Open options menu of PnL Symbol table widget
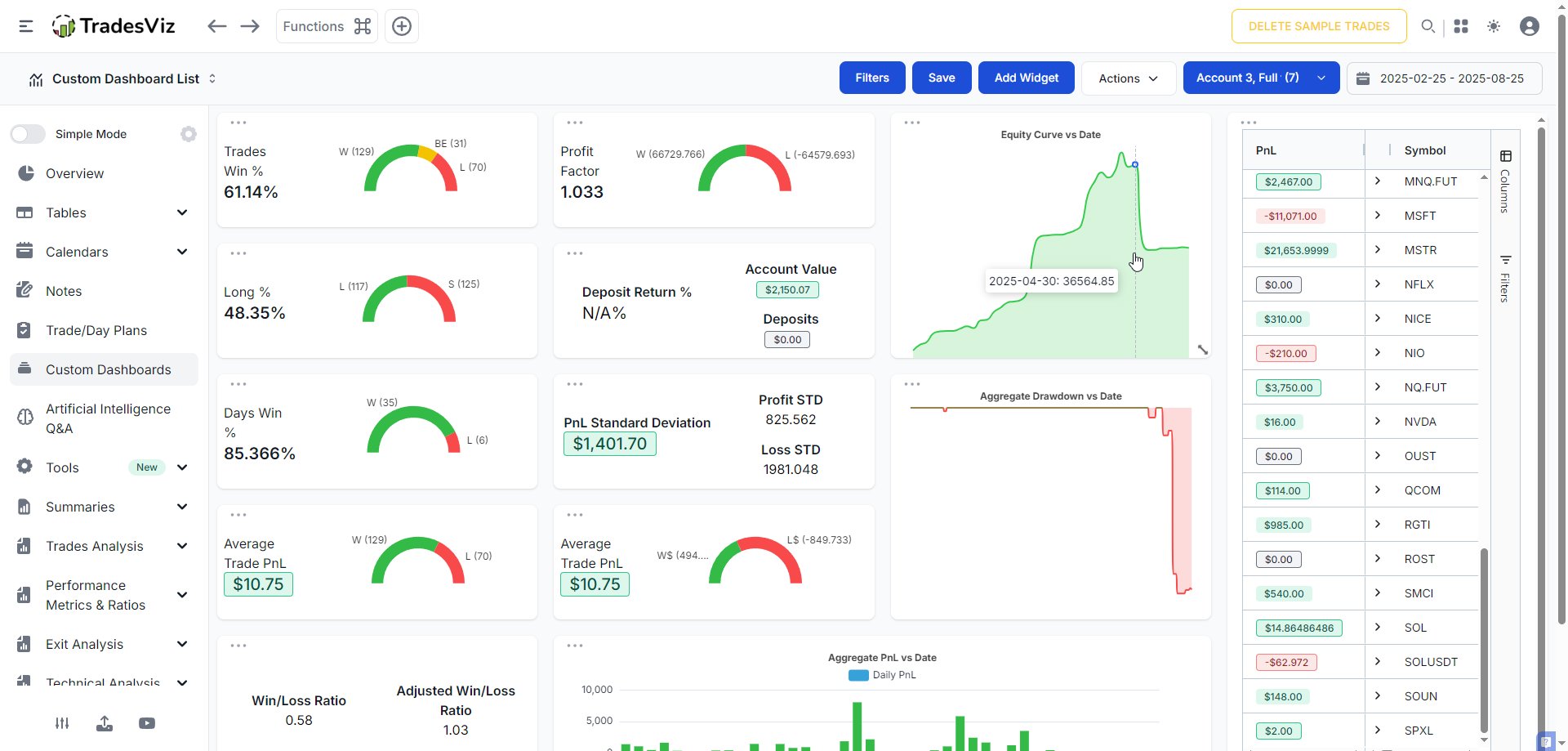1568x751 pixels. pyautogui.click(x=1249, y=123)
